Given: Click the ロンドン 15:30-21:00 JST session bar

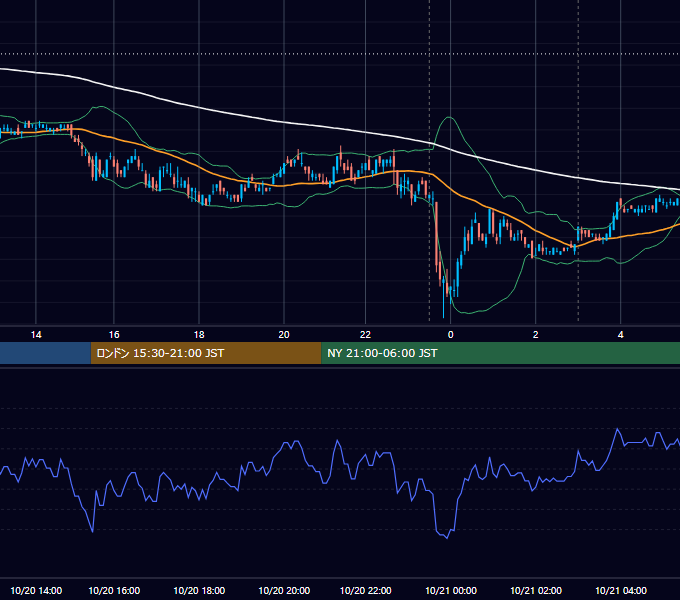Looking at the screenshot, I should coord(206,353).
